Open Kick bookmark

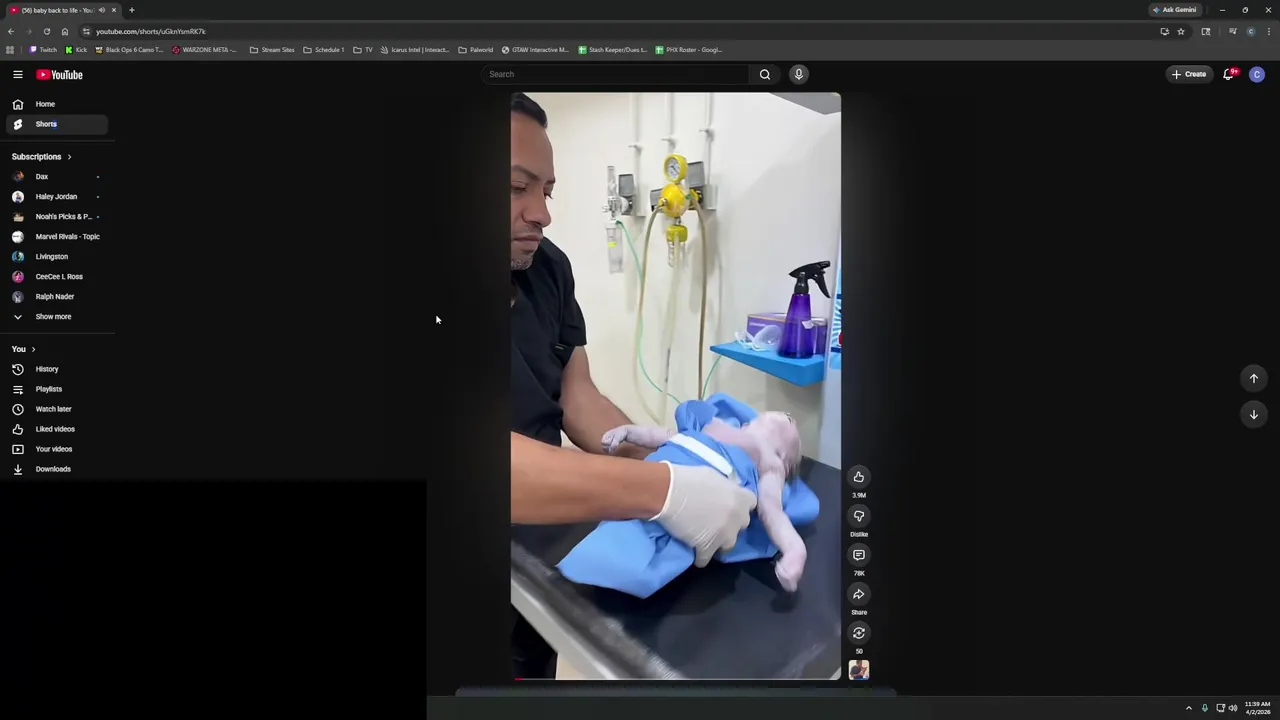pyautogui.click(x=76, y=50)
